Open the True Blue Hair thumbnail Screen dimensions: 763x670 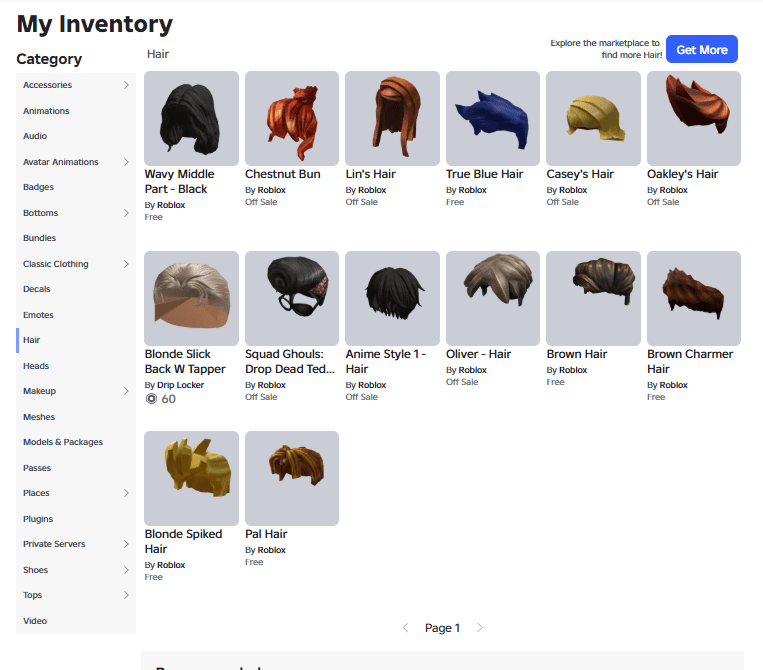tap(493, 118)
